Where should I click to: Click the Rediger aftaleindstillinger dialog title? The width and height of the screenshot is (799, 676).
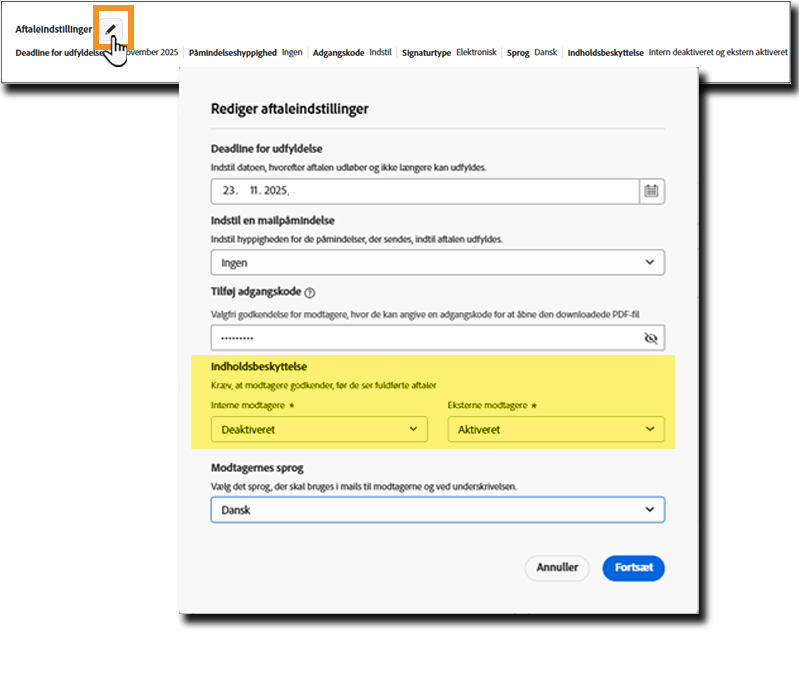coord(289,109)
